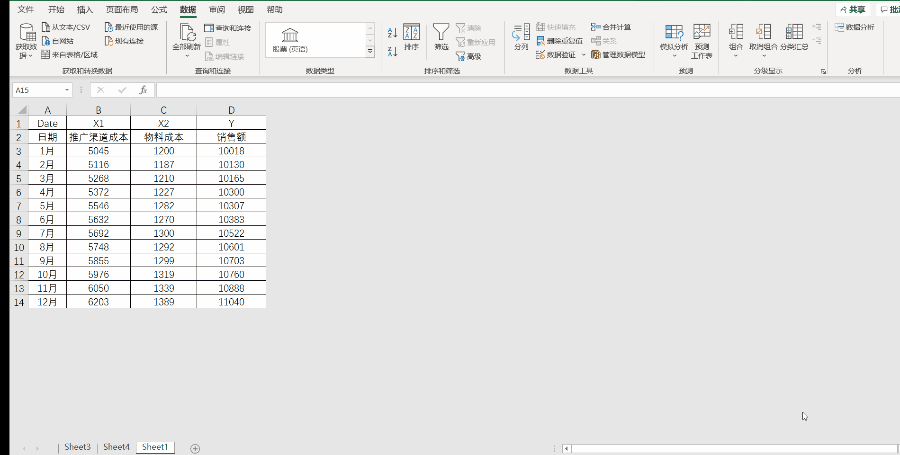Screen dimensions: 900x455
Task: Open 查询和连接 (Queries & Connections) pane
Action: 227,28
